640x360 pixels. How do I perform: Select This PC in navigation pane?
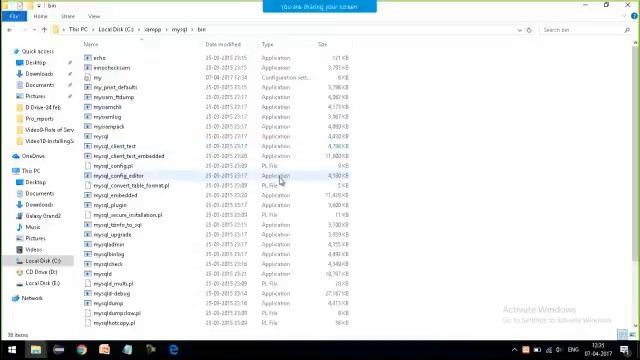[31, 171]
